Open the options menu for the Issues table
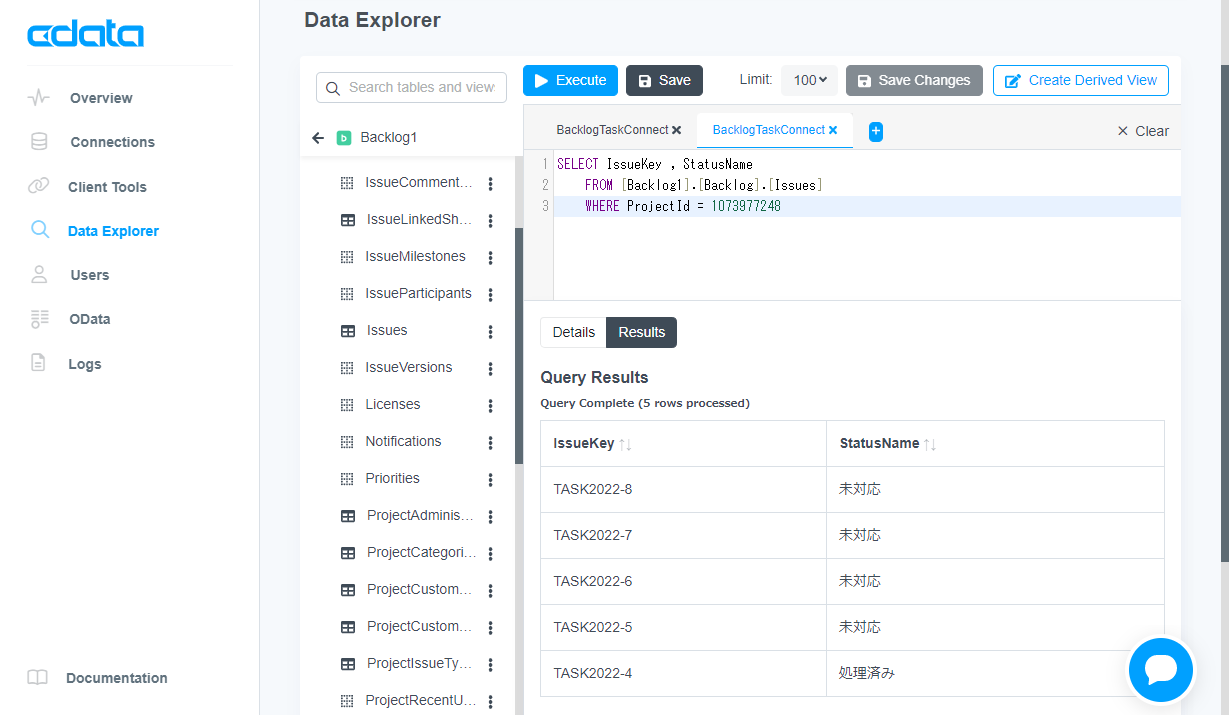The height and width of the screenshot is (715, 1229). 490,330
